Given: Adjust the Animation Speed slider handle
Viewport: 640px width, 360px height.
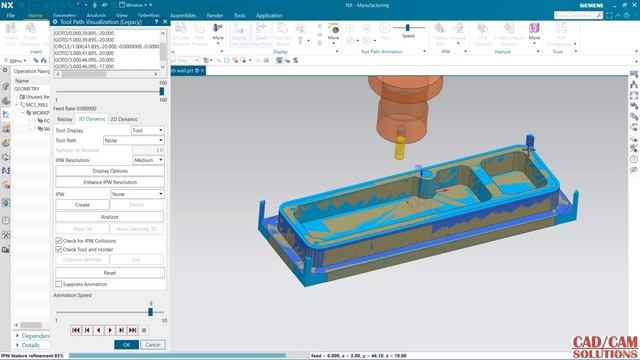Looking at the screenshot, I should click(150, 312).
